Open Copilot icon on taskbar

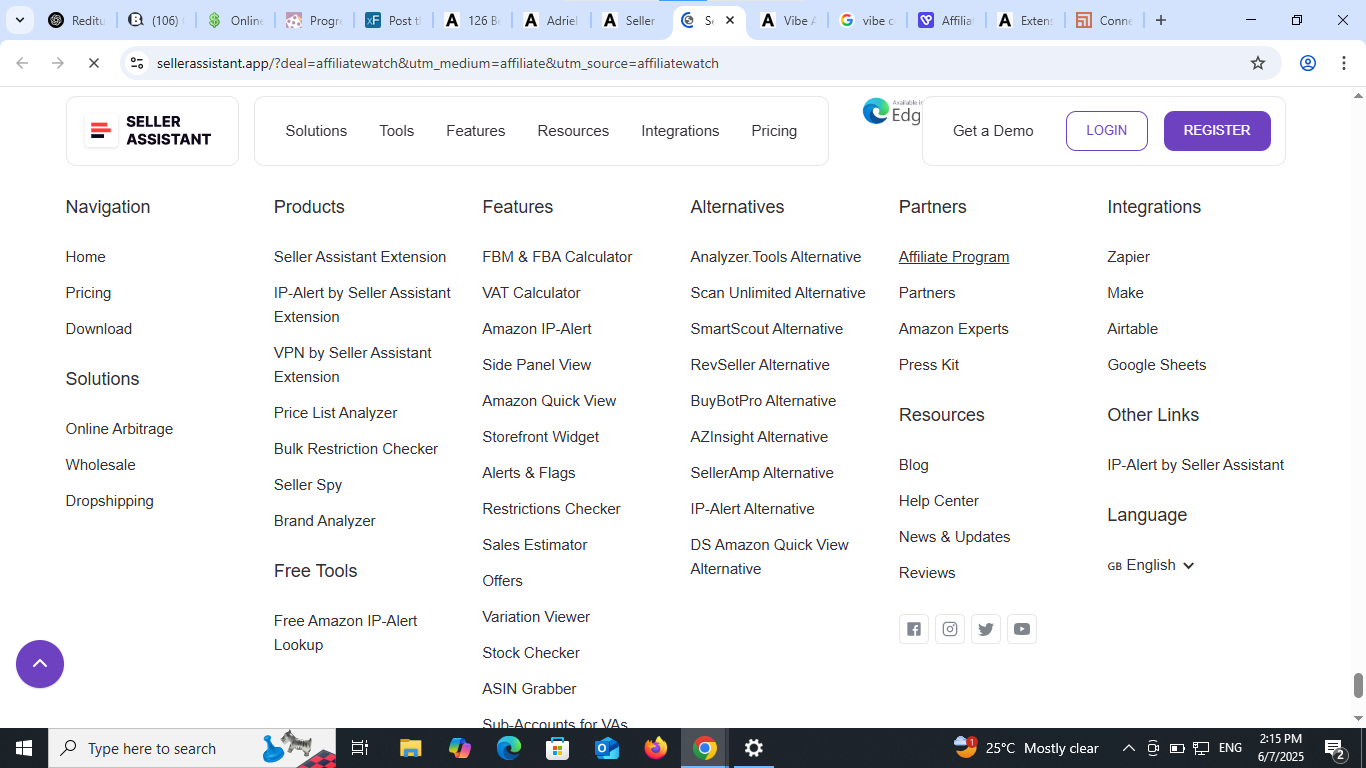[460, 748]
